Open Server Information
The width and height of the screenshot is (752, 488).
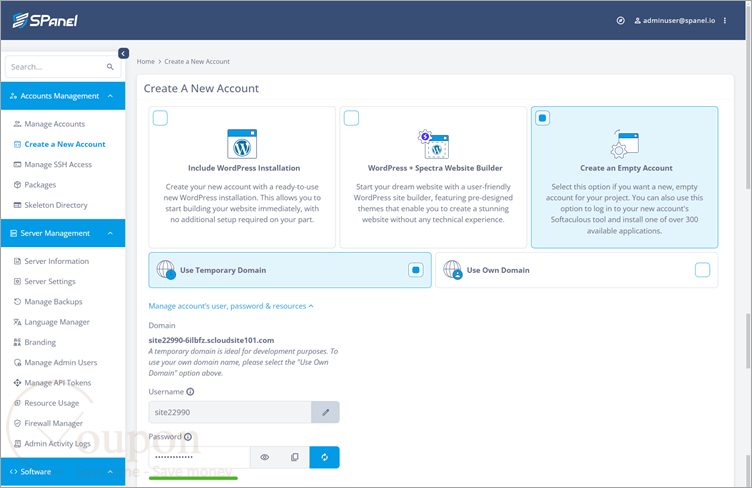click(x=56, y=261)
